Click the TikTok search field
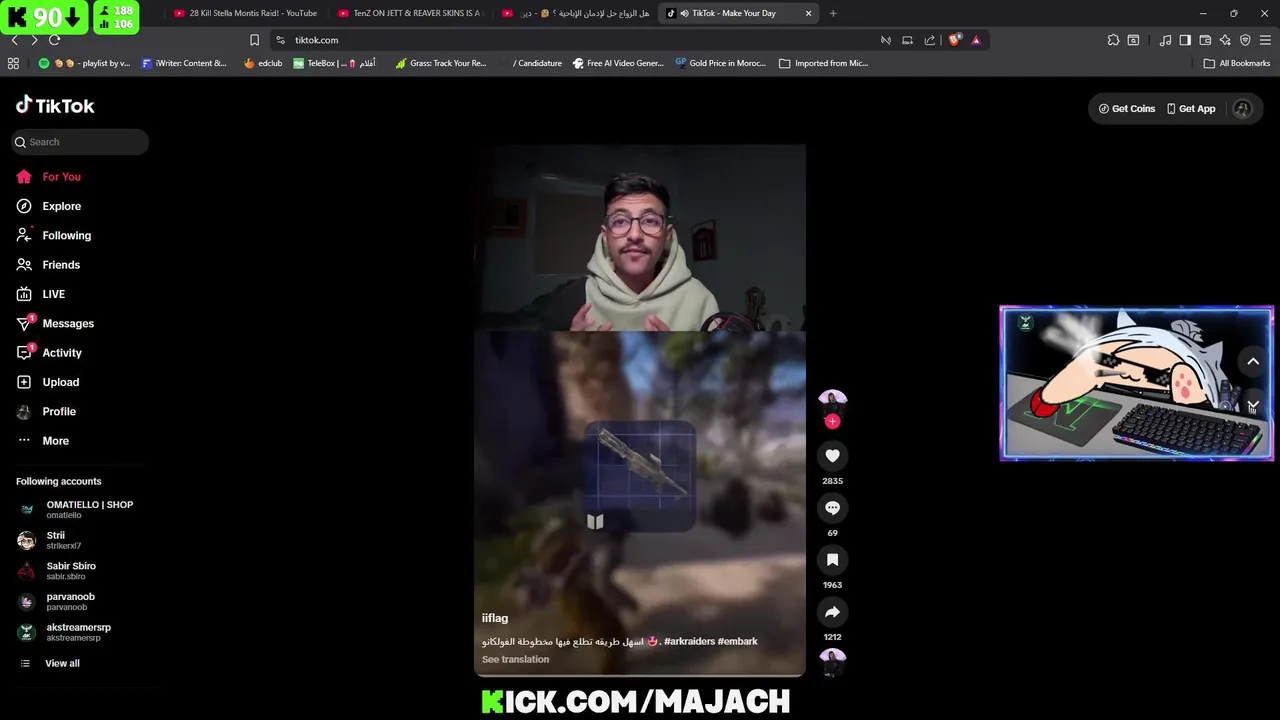The width and height of the screenshot is (1280, 720). point(80,142)
